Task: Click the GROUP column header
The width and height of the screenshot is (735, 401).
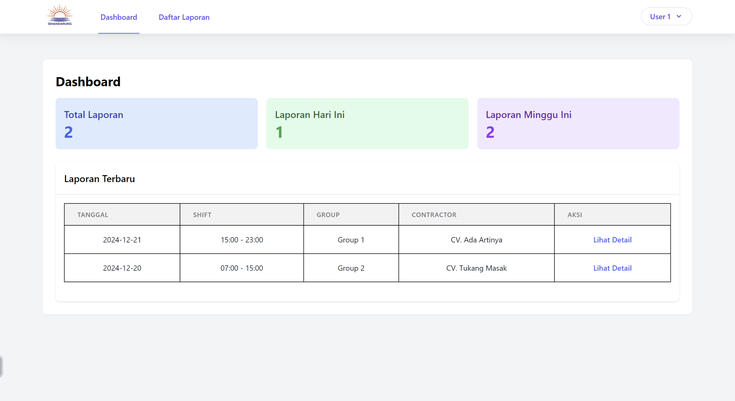Action: (328, 215)
